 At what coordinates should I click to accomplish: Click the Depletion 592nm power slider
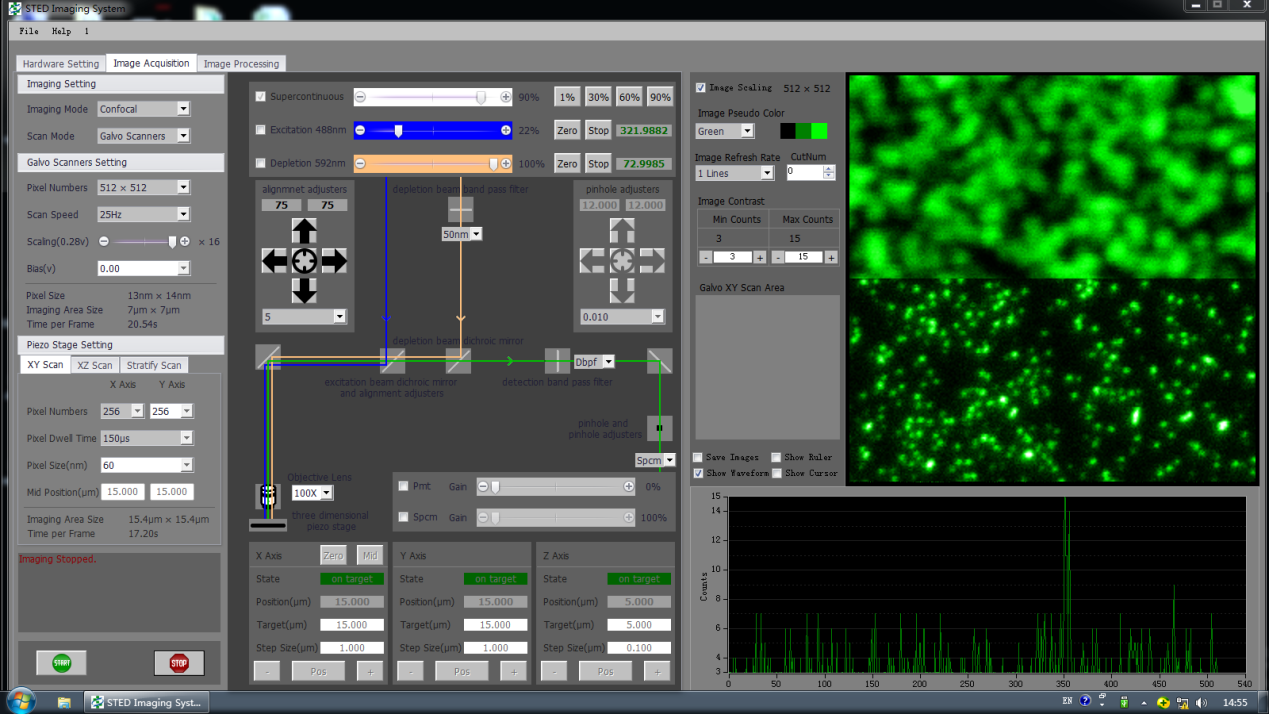pyautogui.click(x=432, y=163)
